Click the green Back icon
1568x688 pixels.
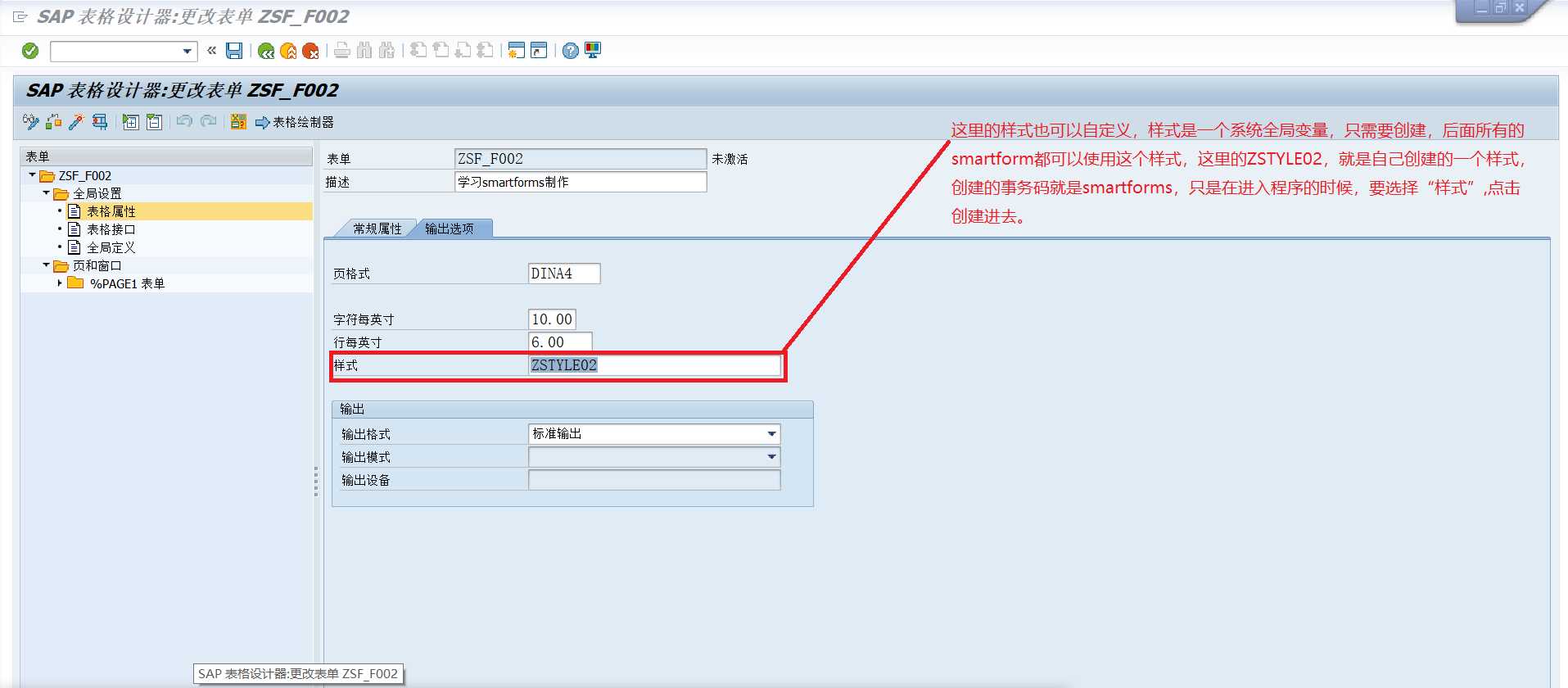coord(265,51)
